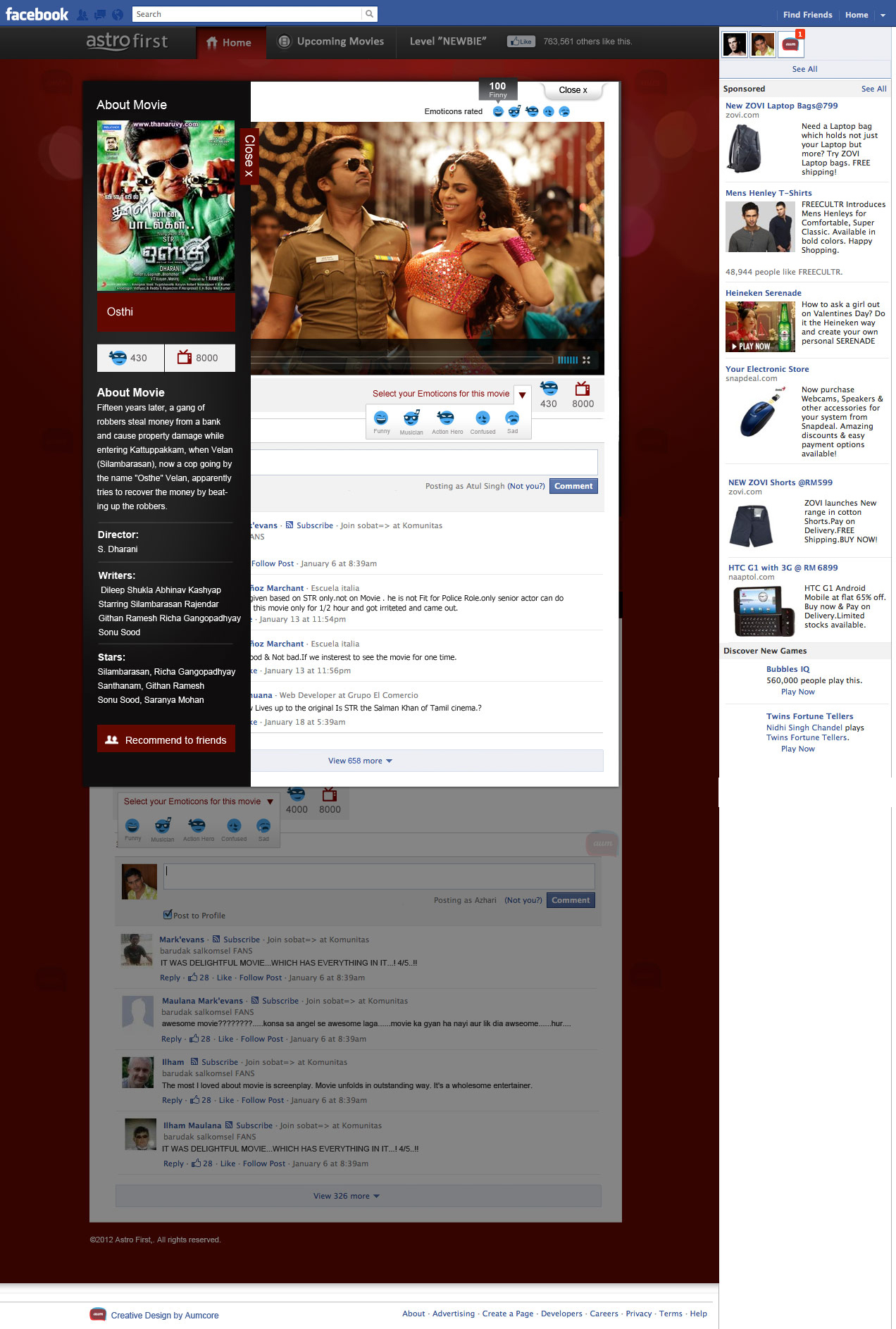Click Find Friends in Facebook bar

807,15
